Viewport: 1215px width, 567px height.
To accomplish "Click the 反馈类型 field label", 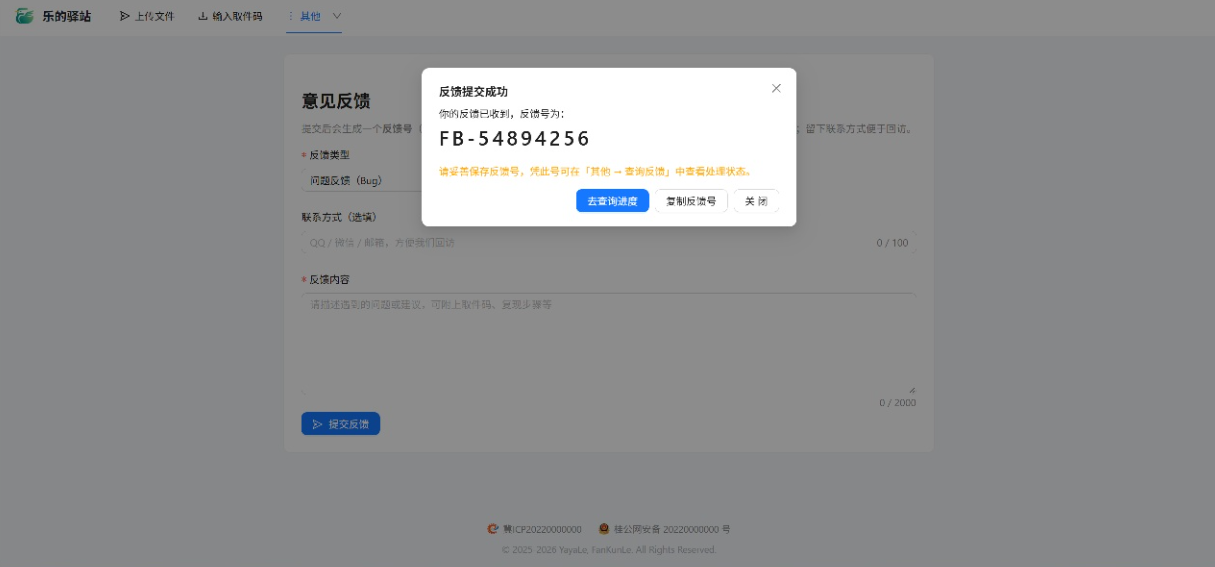I will (x=329, y=155).
